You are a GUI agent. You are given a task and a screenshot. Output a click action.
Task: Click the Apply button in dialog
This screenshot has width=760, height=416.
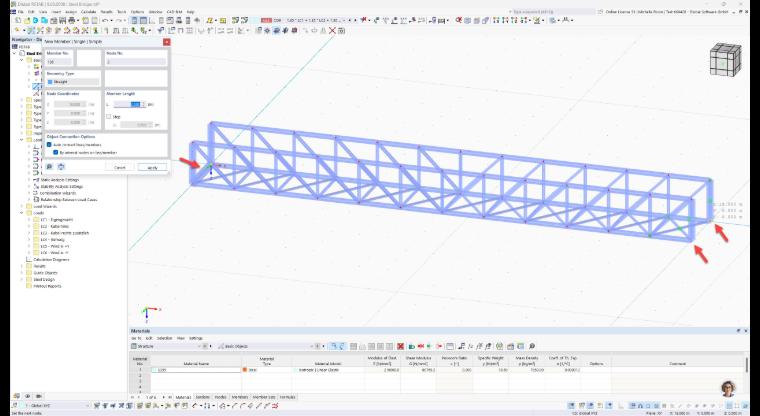point(152,167)
